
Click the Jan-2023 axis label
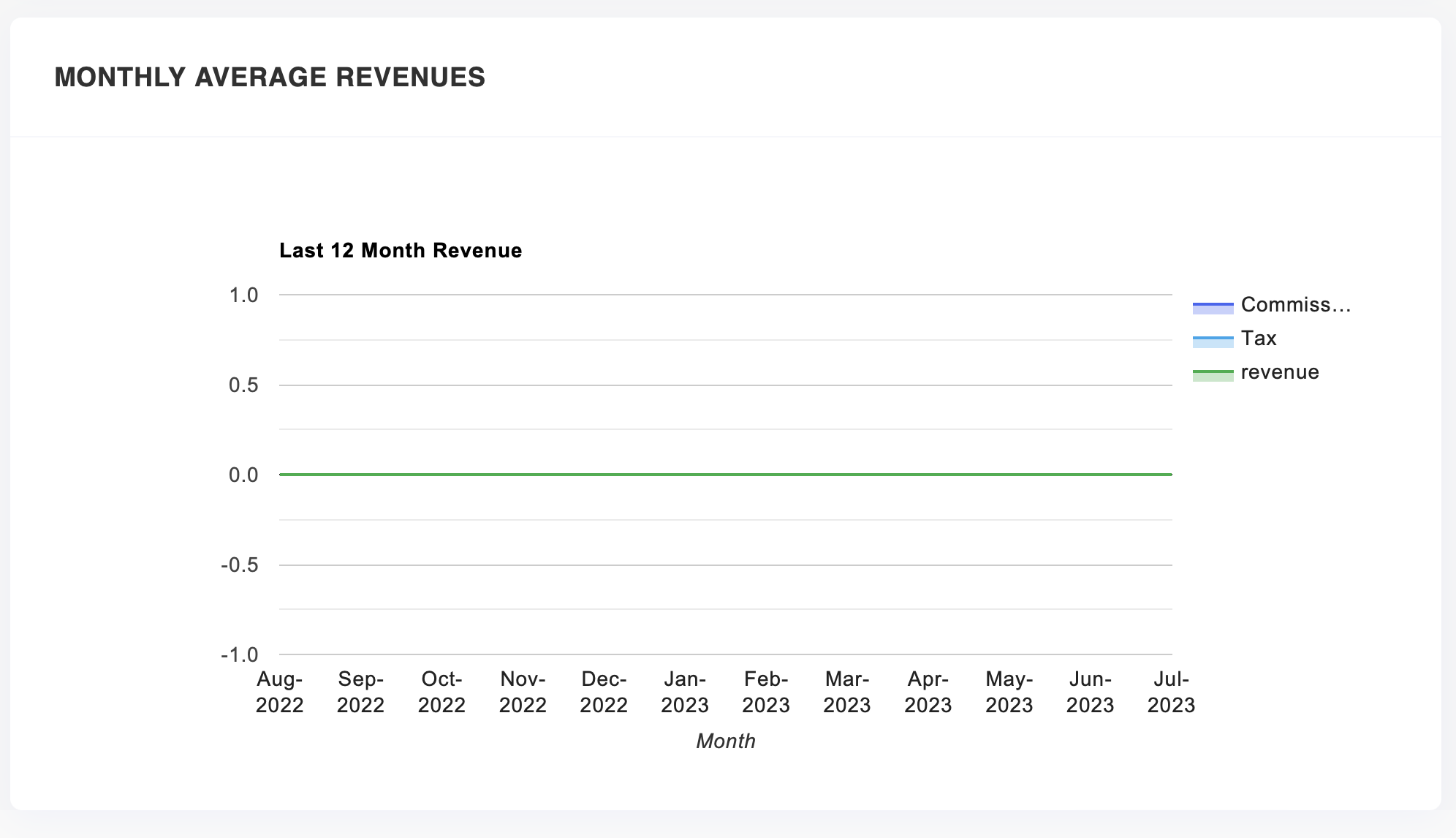[685, 692]
